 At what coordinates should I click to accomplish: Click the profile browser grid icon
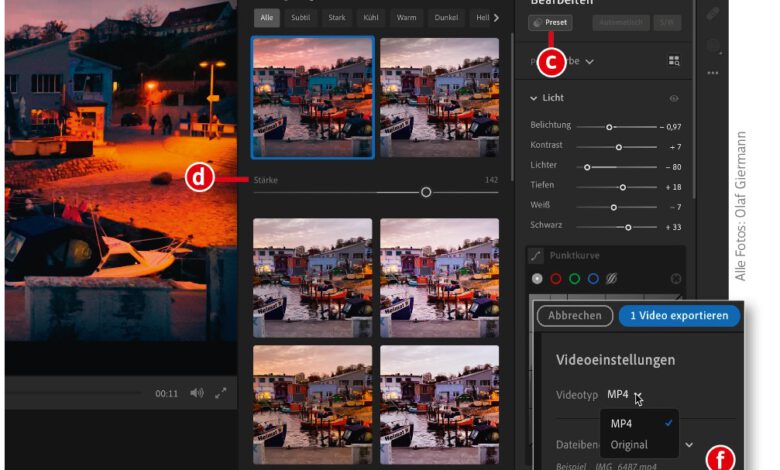(x=674, y=61)
